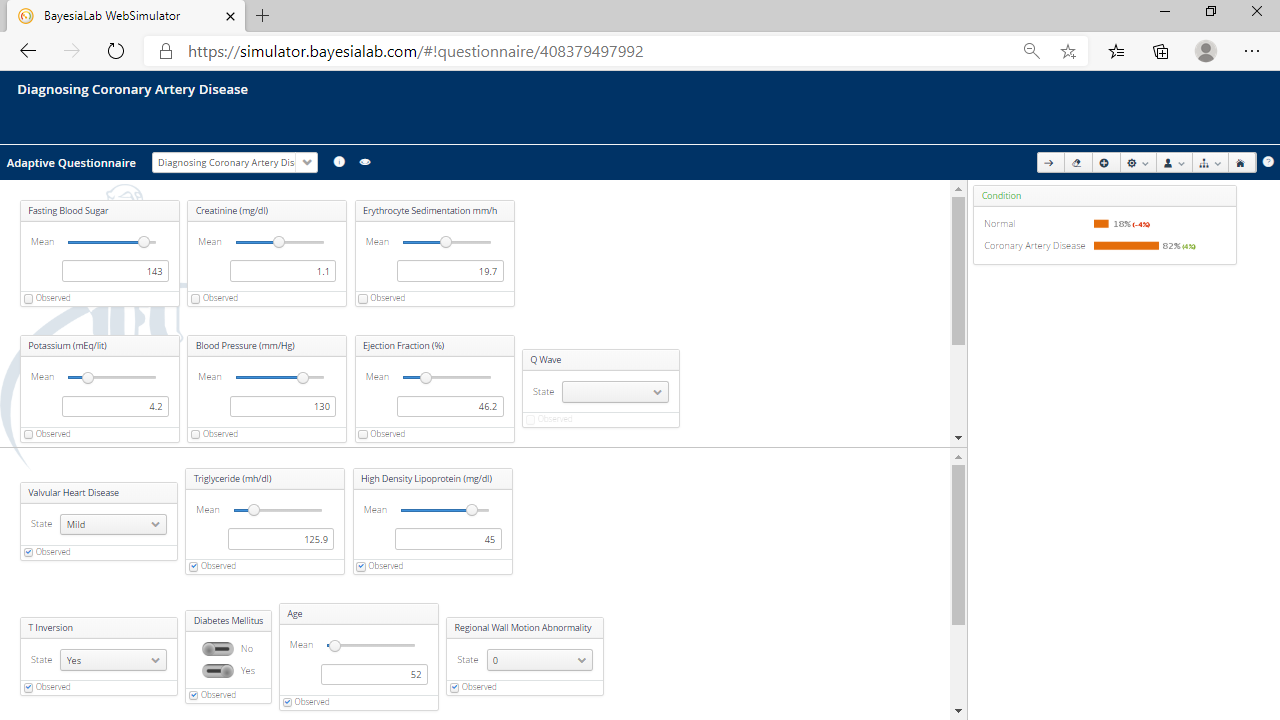Open Regional Wall Motion Abnormality state dropdown
The image size is (1280, 720).
click(x=539, y=660)
